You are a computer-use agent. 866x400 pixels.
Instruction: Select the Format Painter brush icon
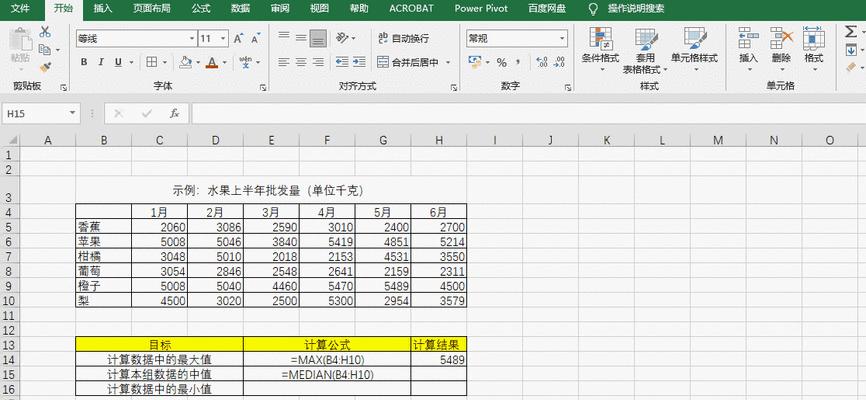(x=45, y=67)
